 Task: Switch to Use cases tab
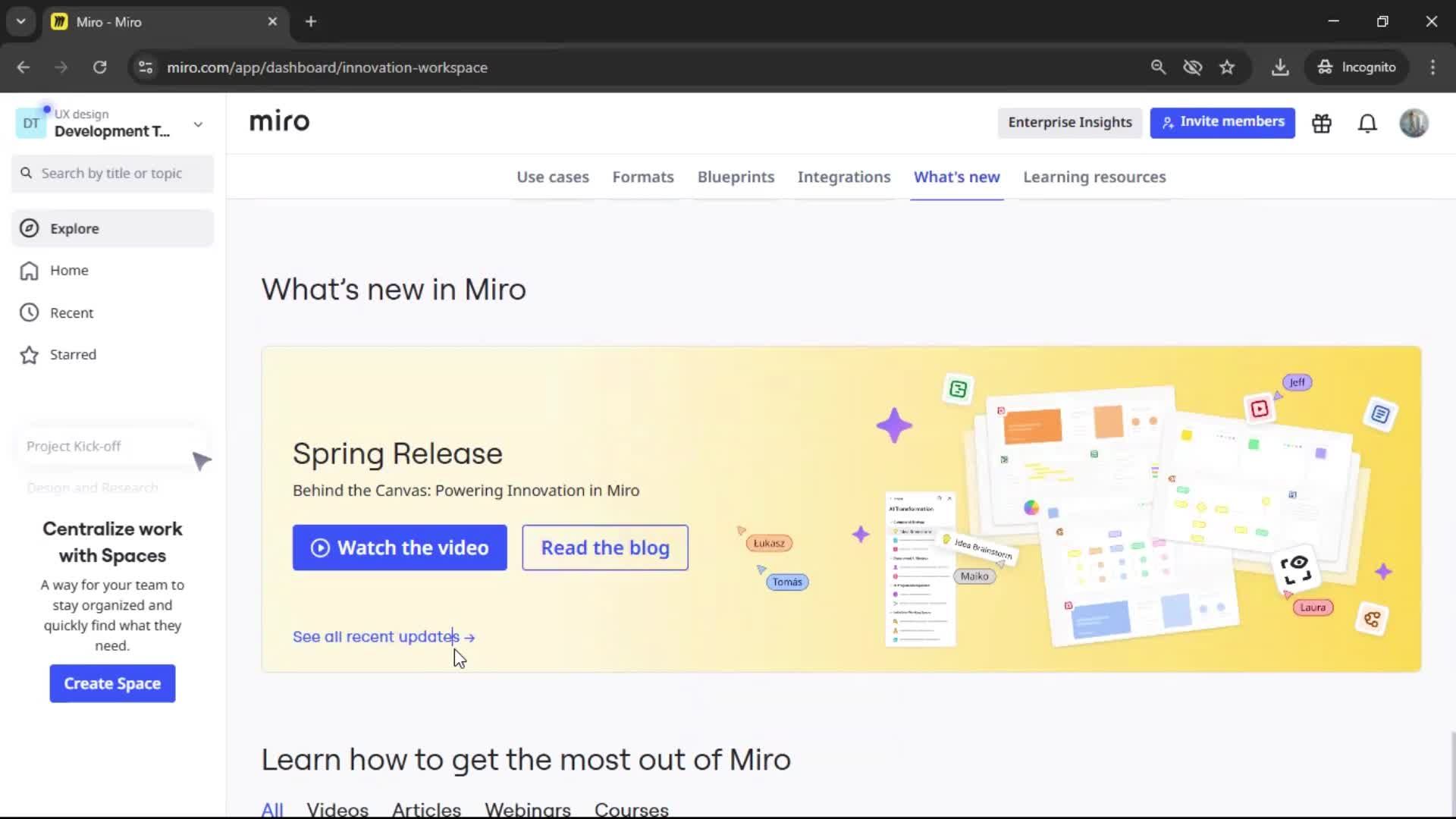553,177
